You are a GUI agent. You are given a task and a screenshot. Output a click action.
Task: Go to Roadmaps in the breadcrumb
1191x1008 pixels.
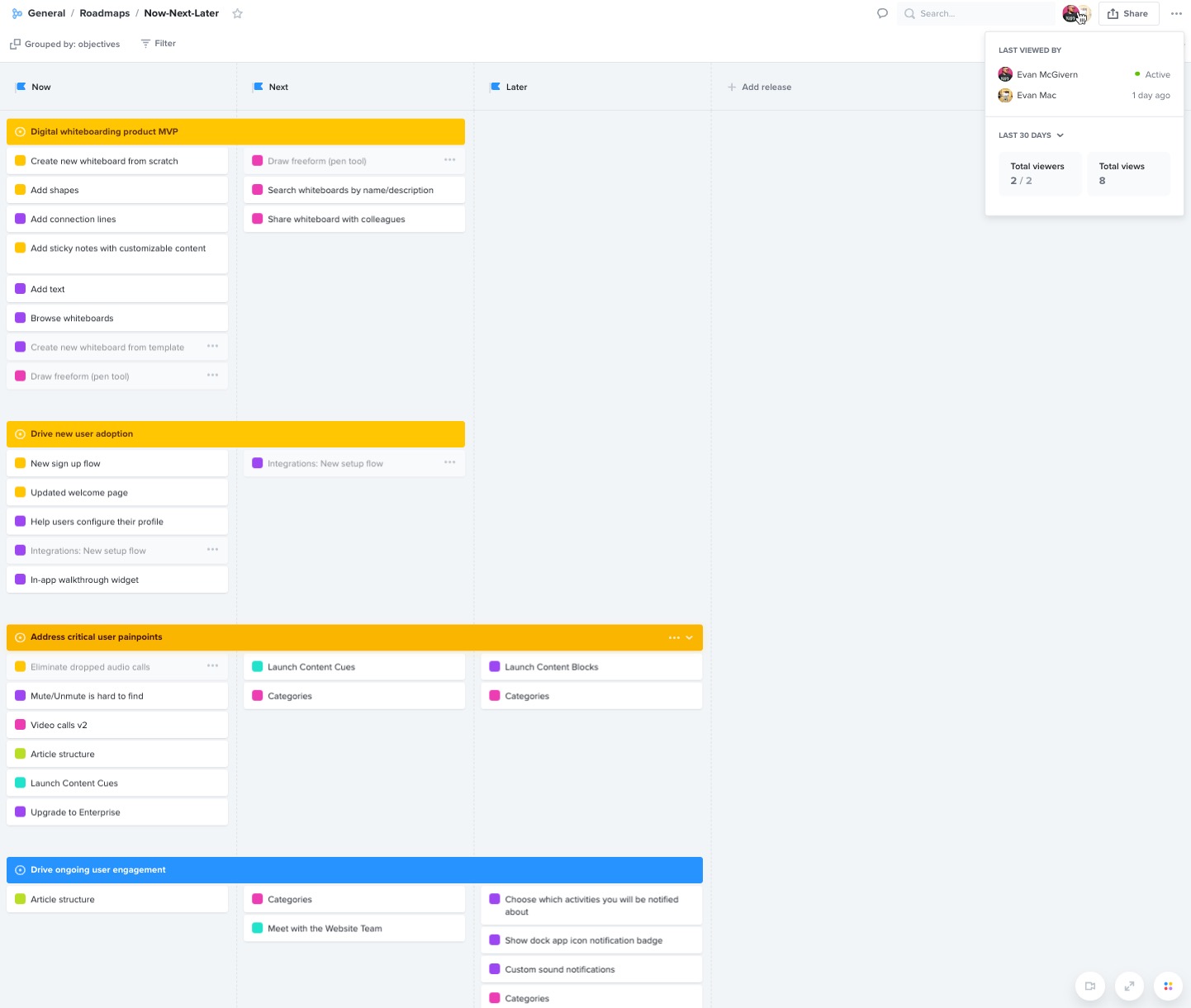[105, 13]
